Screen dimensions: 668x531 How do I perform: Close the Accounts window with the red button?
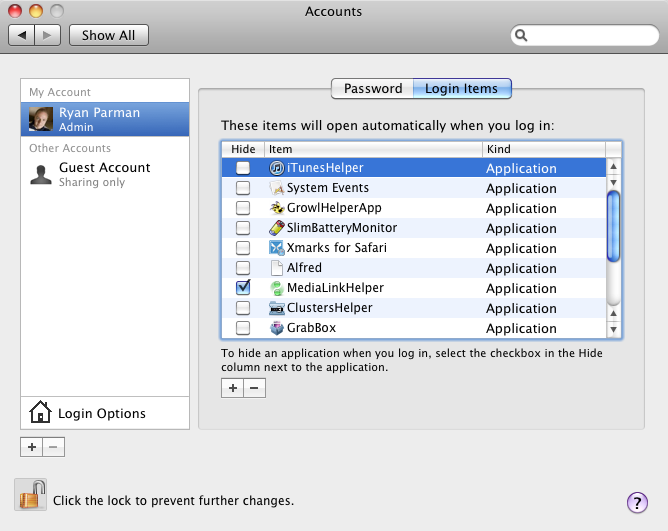[x=15, y=10]
